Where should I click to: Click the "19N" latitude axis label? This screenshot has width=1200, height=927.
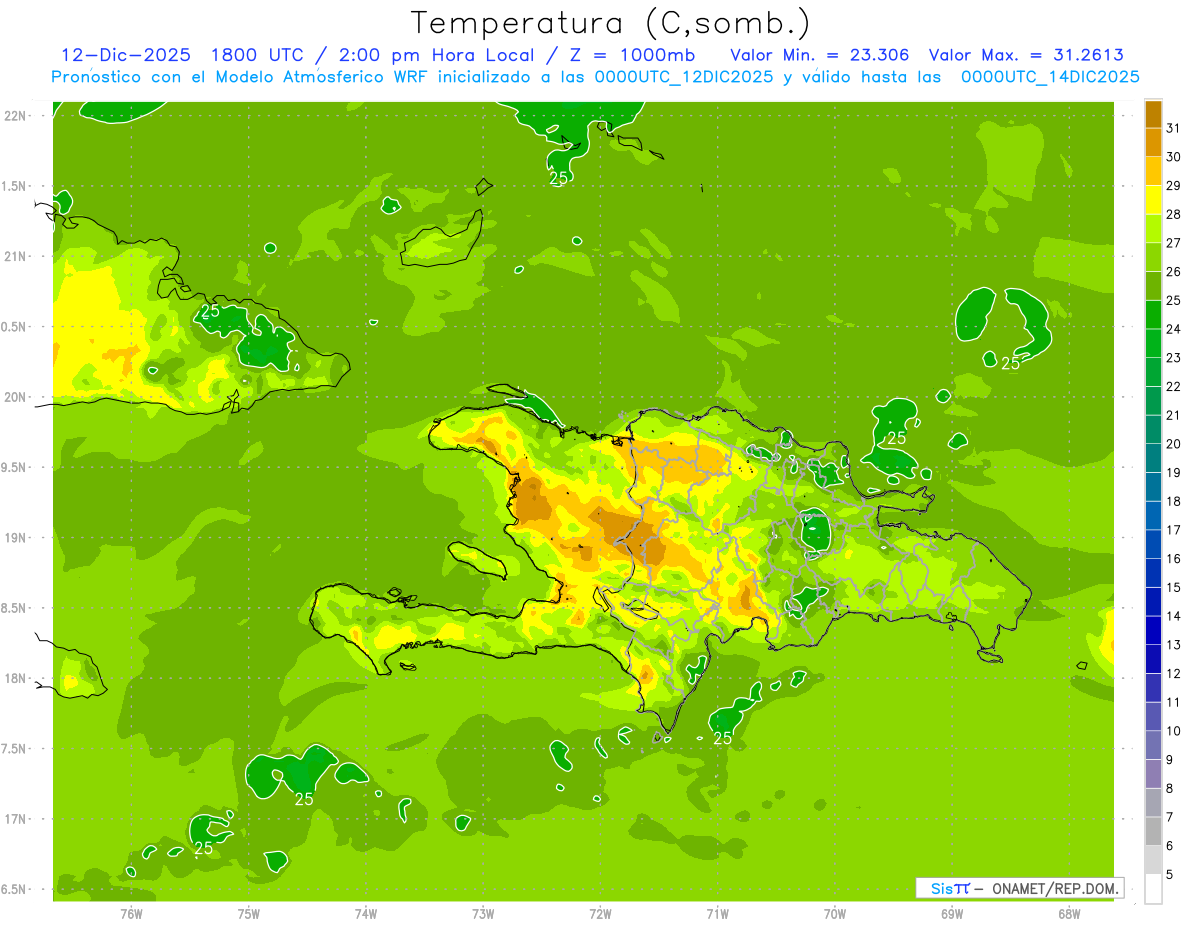[16, 538]
